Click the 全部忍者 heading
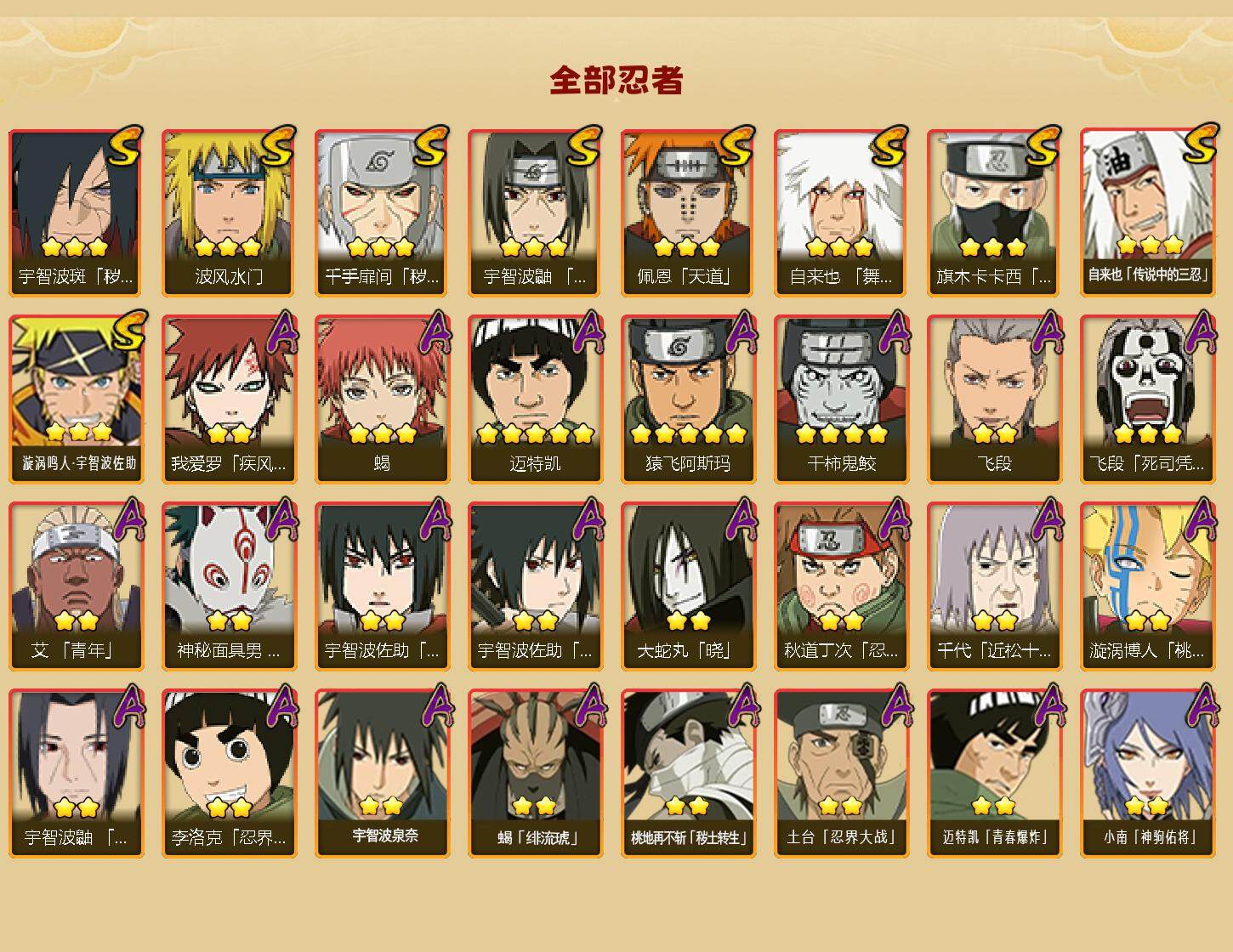 pyautogui.click(x=616, y=81)
